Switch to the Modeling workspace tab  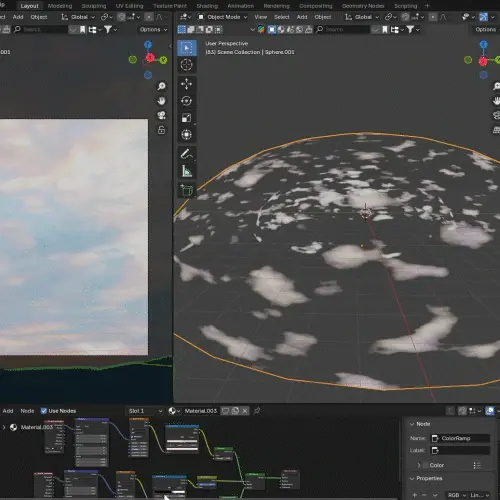60,6
